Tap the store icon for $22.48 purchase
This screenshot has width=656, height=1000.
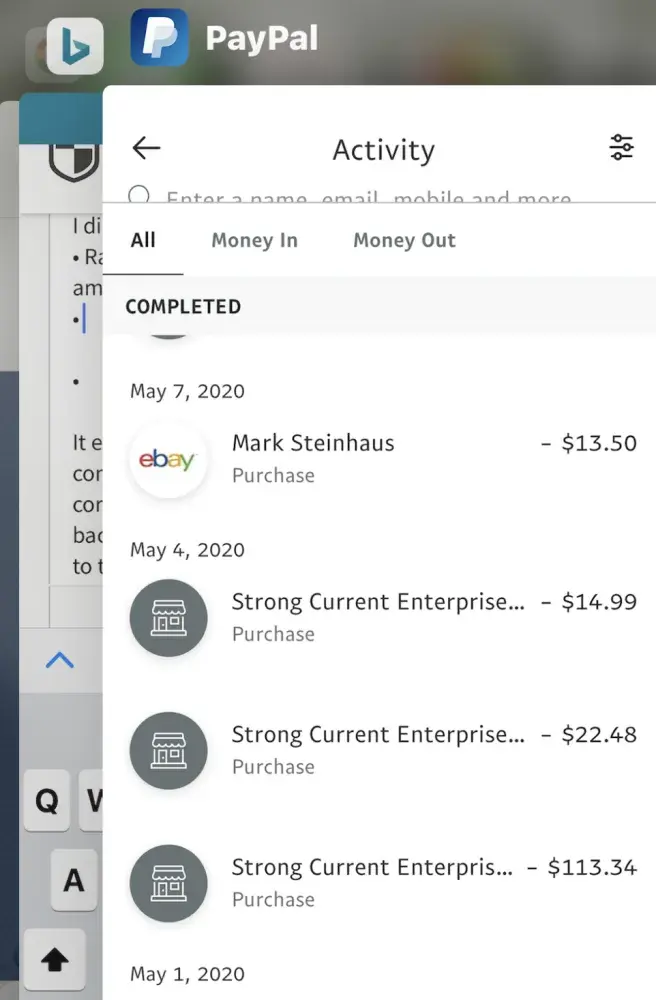[x=168, y=751]
